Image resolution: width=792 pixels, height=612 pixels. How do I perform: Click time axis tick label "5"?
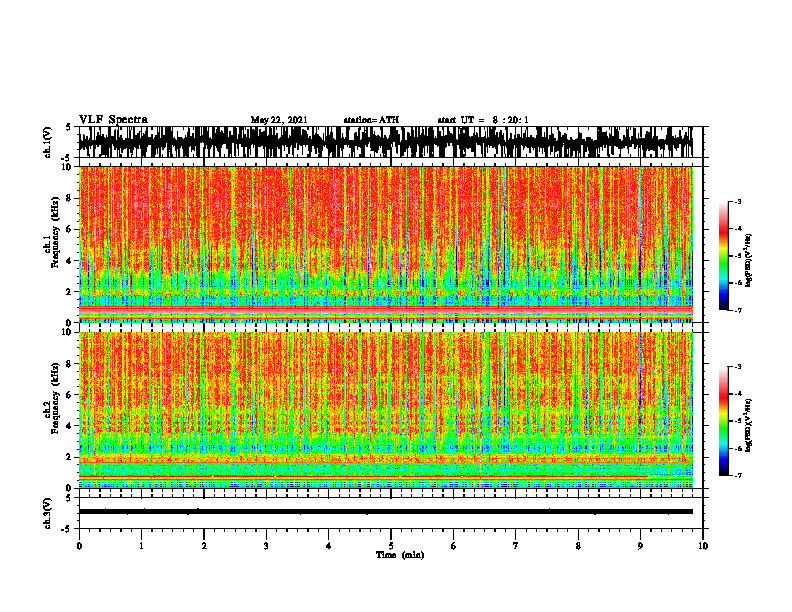coord(391,546)
